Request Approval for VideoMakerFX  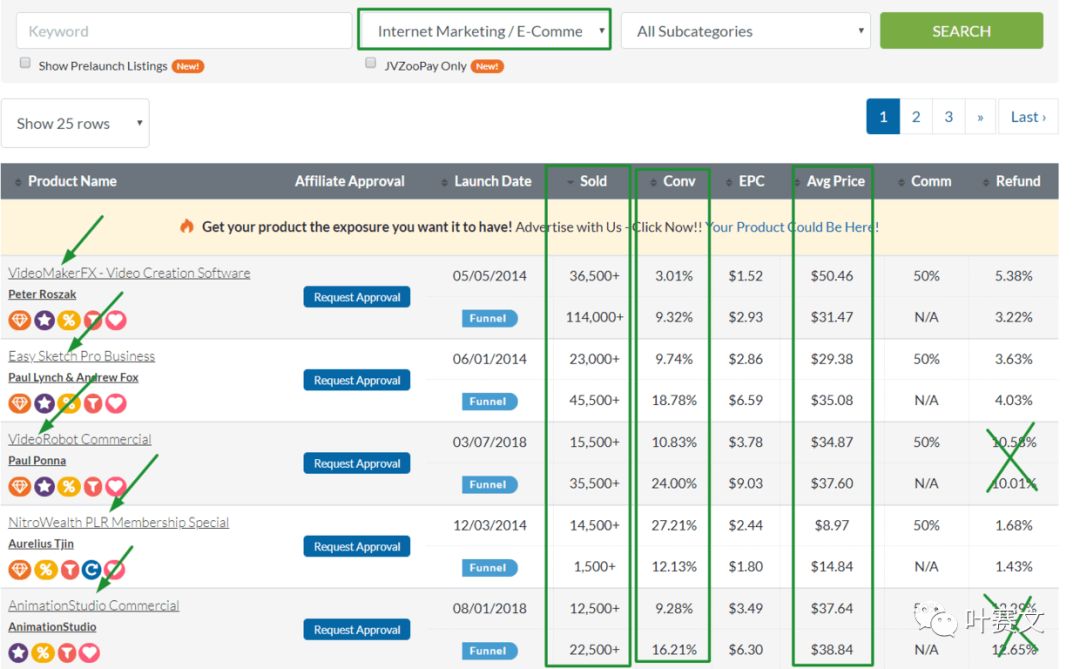357,297
